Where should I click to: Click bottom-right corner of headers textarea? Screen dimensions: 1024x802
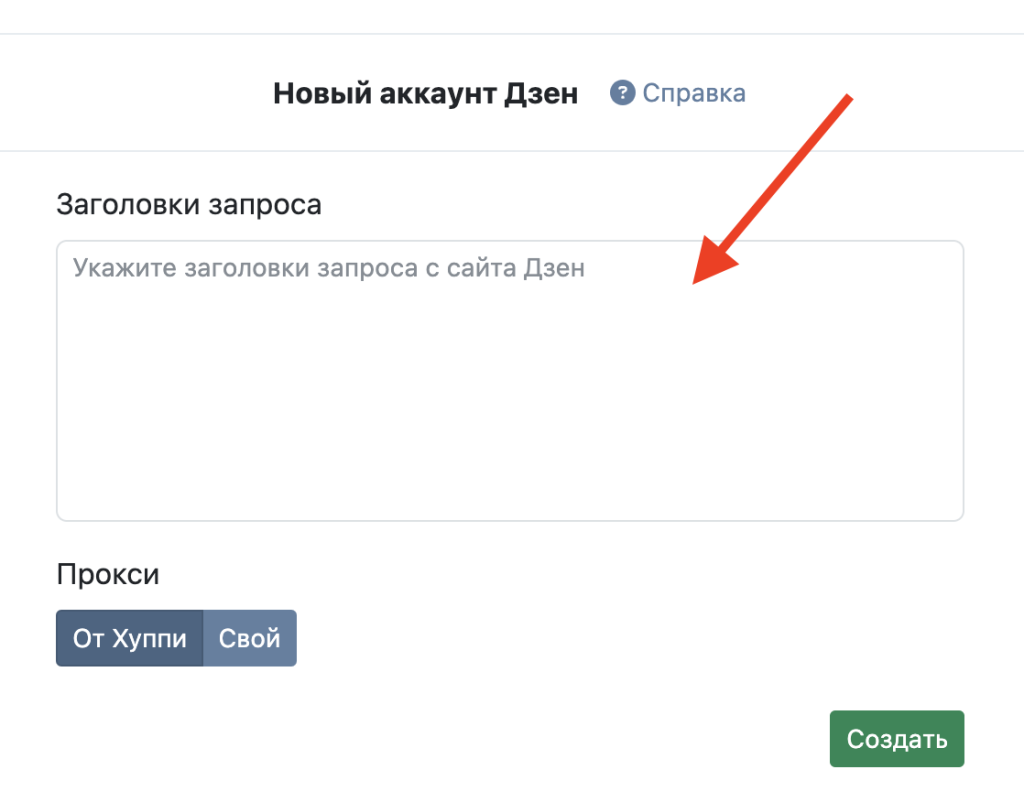955,512
